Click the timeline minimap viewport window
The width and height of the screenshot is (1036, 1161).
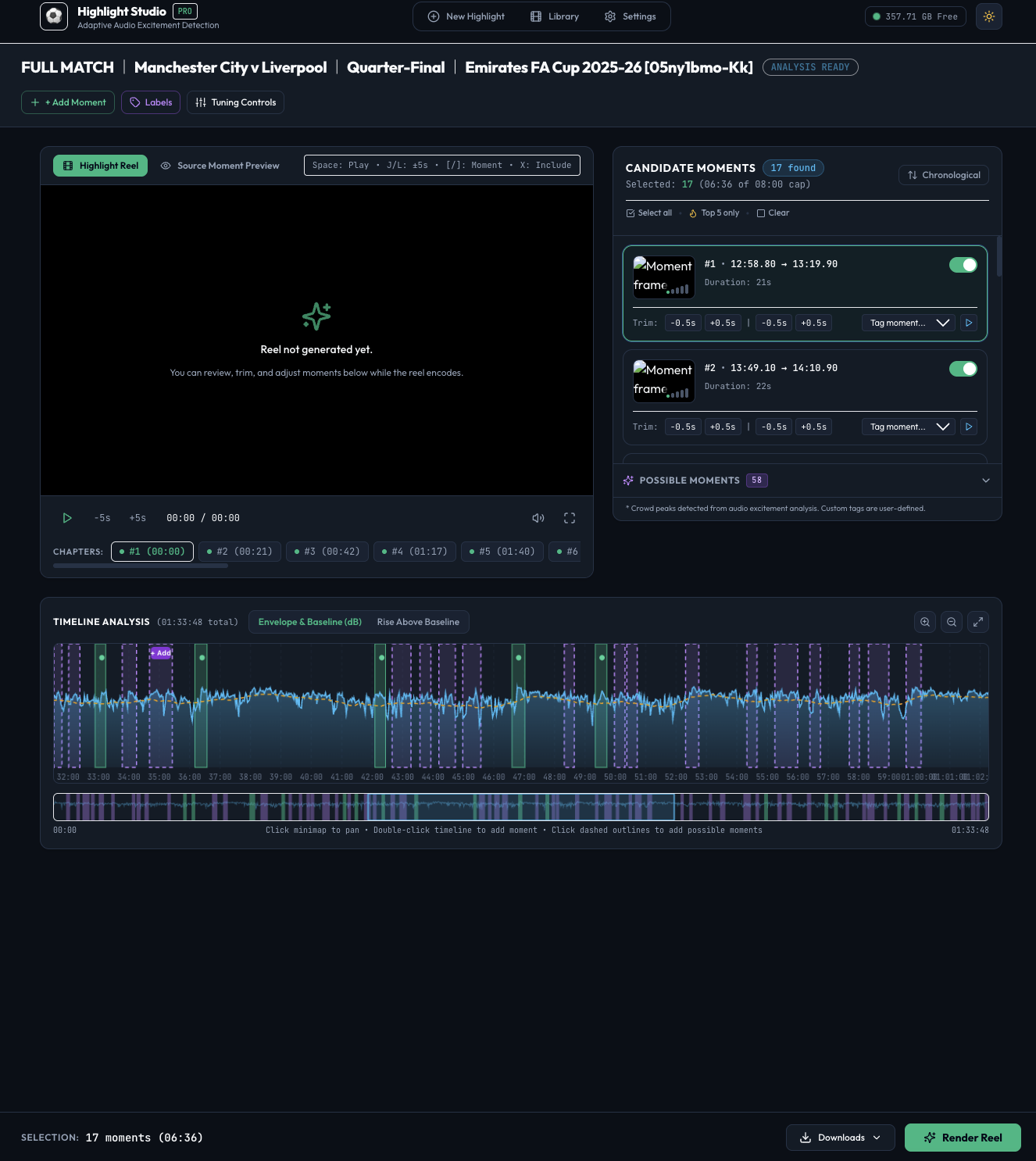[x=520, y=807]
